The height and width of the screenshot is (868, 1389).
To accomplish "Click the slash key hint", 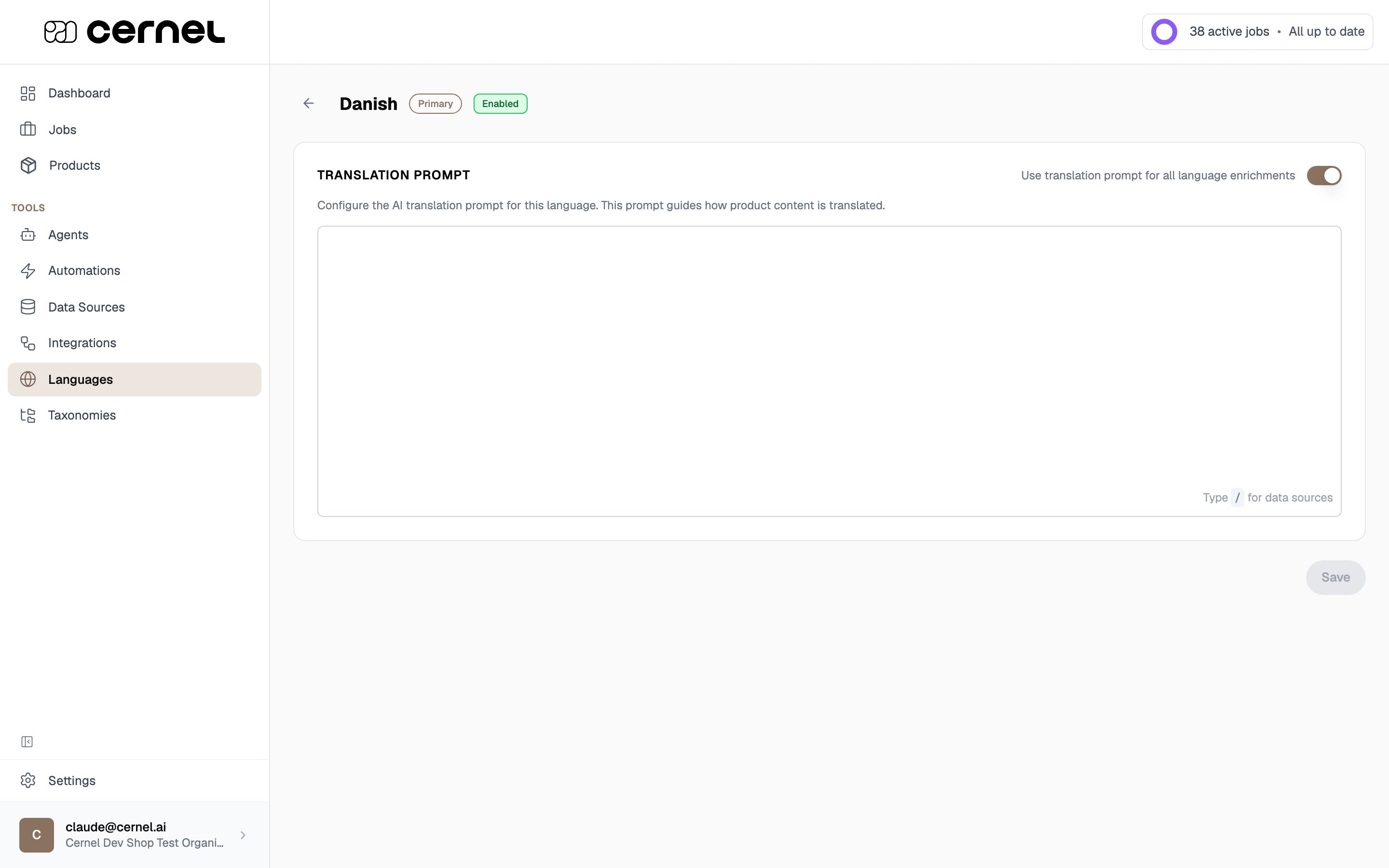I will (x=1238, y=498).
